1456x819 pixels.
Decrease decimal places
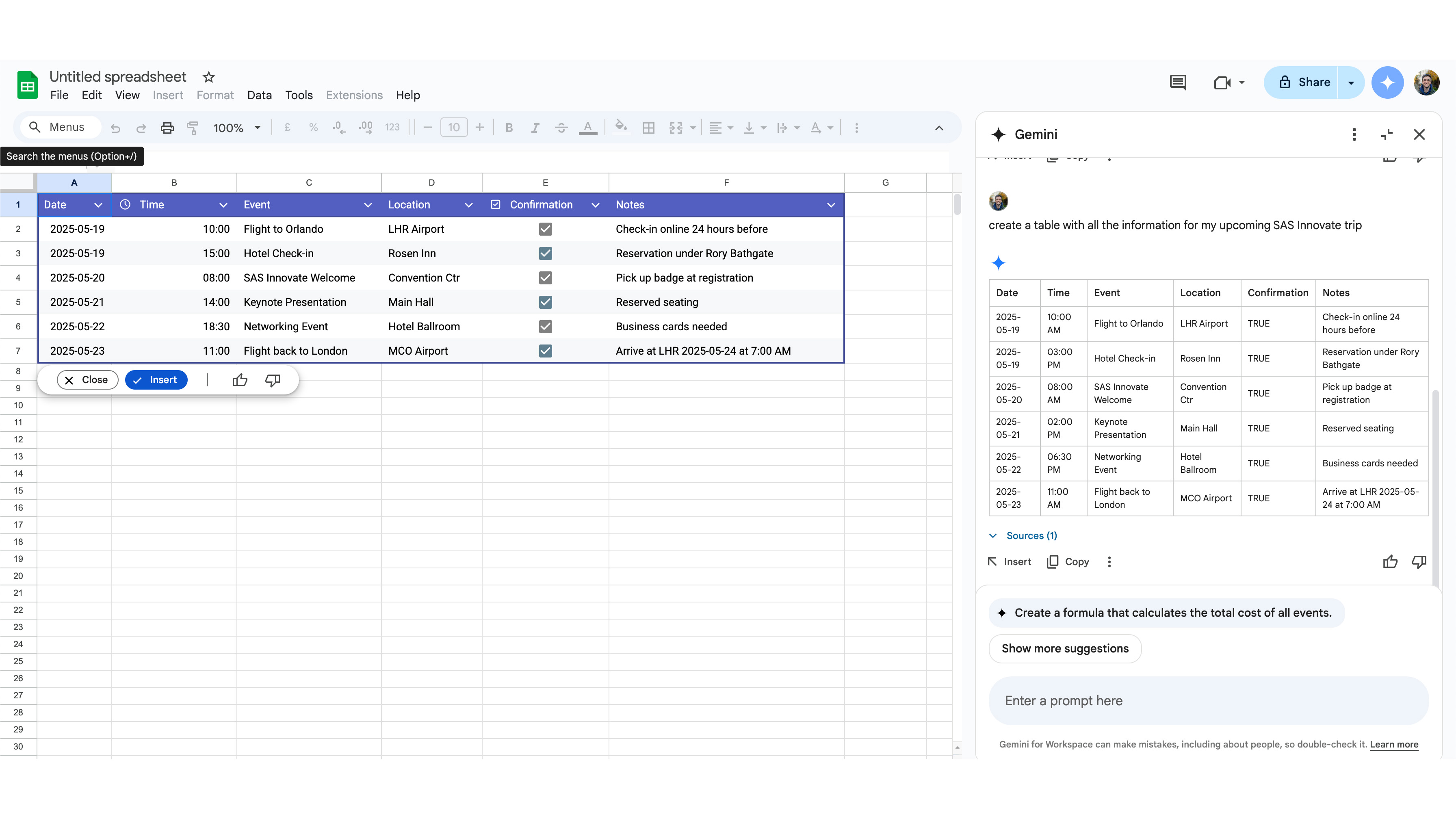(x=339, y=128)
